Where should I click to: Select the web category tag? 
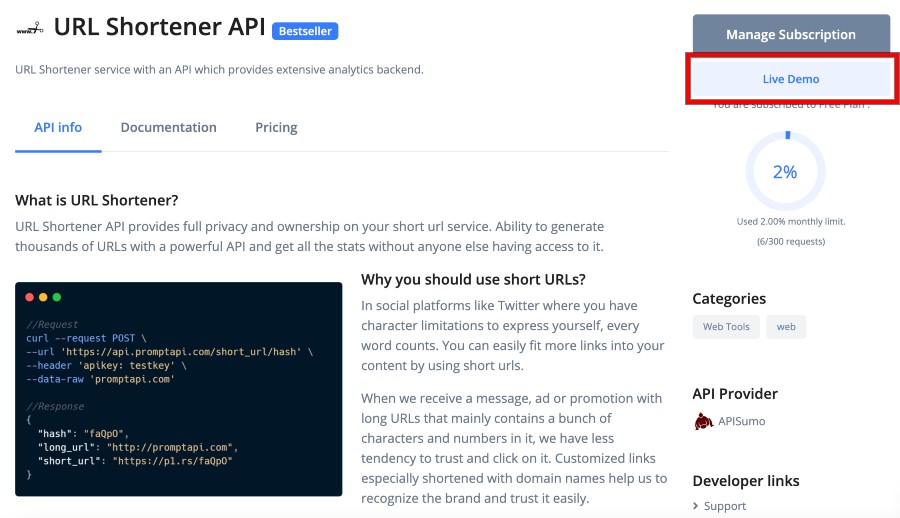click(x=786, y=327)
